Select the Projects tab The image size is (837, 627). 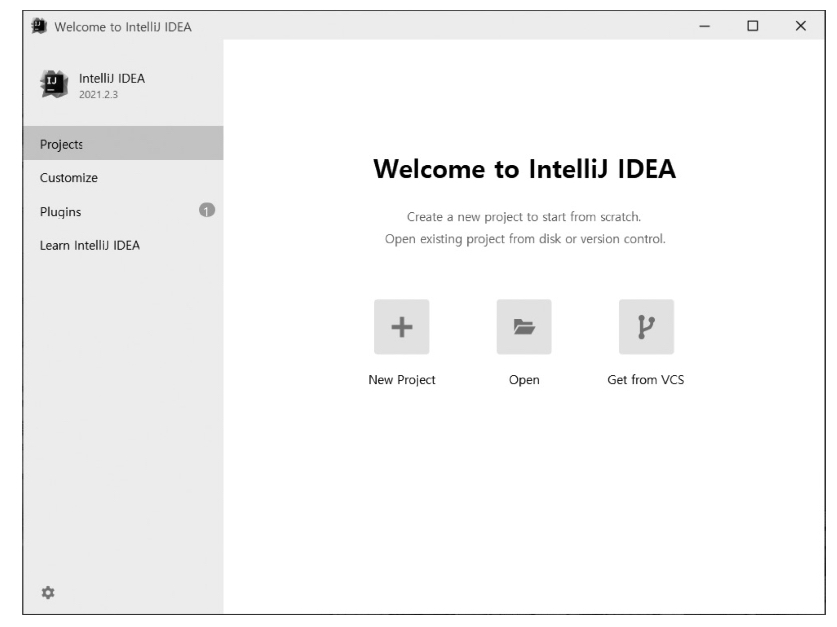123,144
